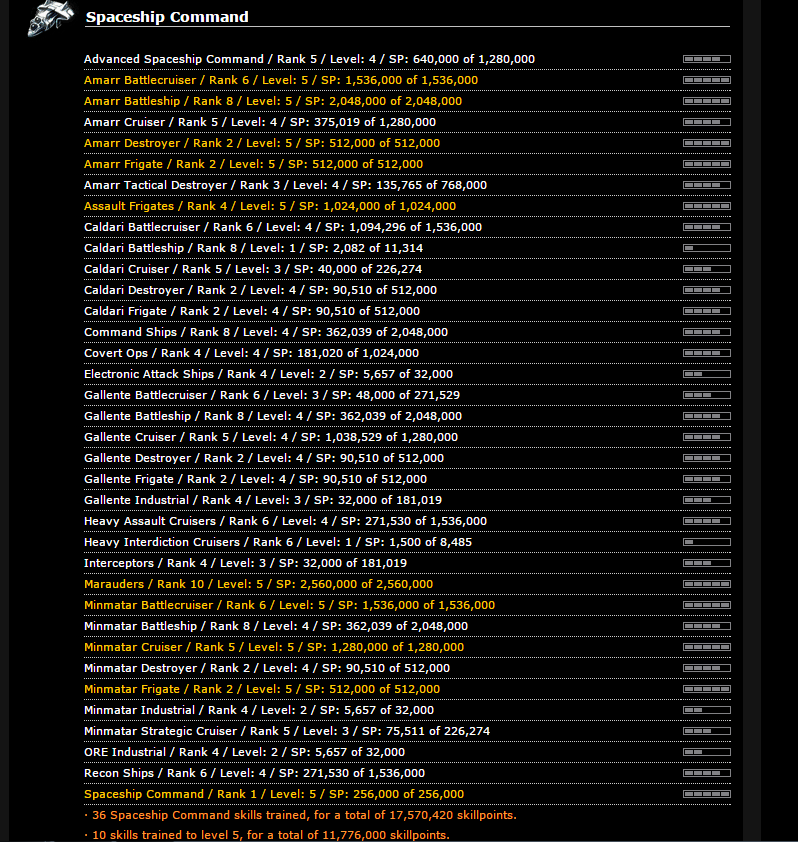The width and height of the screenshot is (798, 842).
Task: Select the Heavy Assault Cruisers skill row
Action: [407, 520]
